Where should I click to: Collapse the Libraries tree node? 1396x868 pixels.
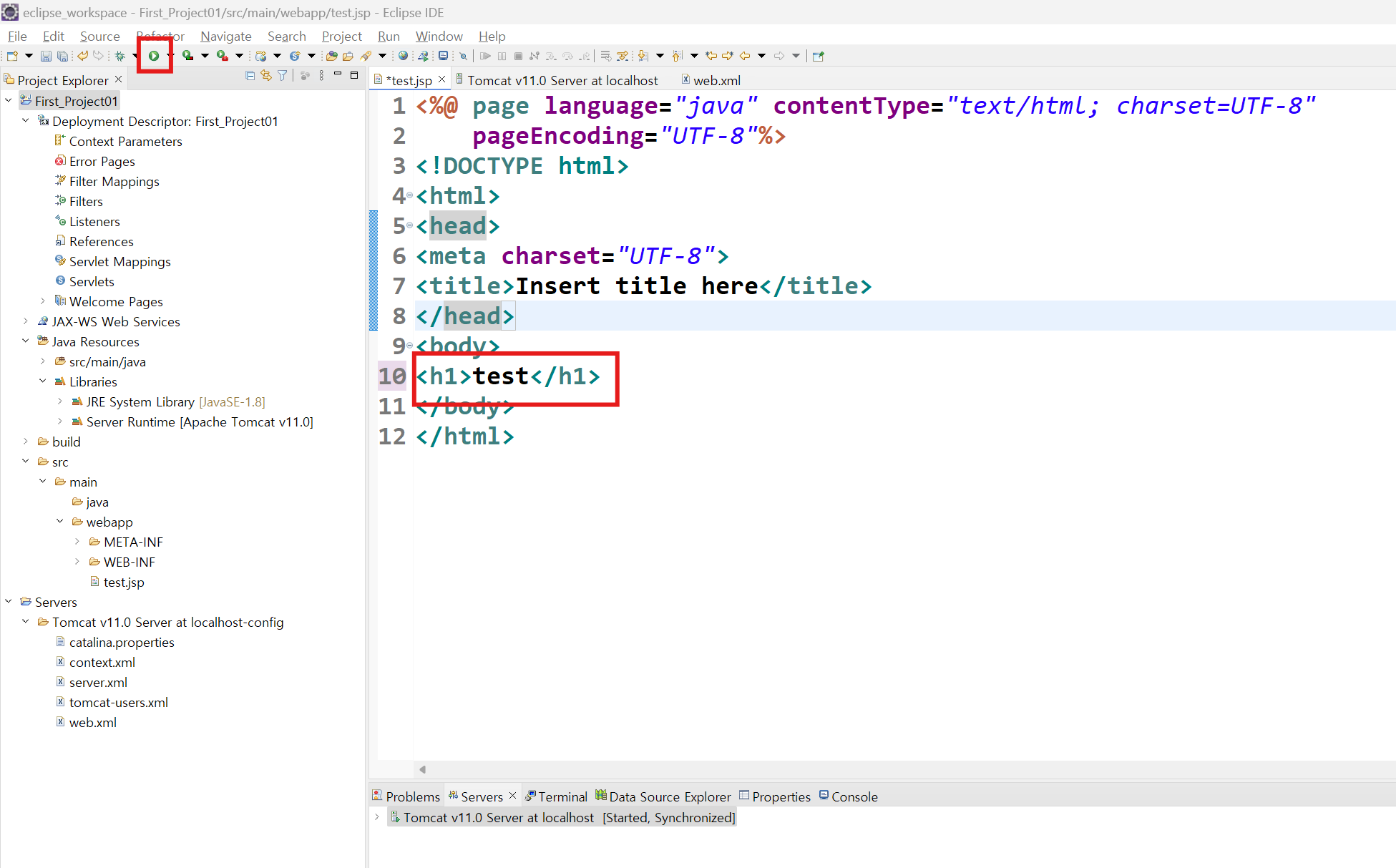tap(43, 381)
